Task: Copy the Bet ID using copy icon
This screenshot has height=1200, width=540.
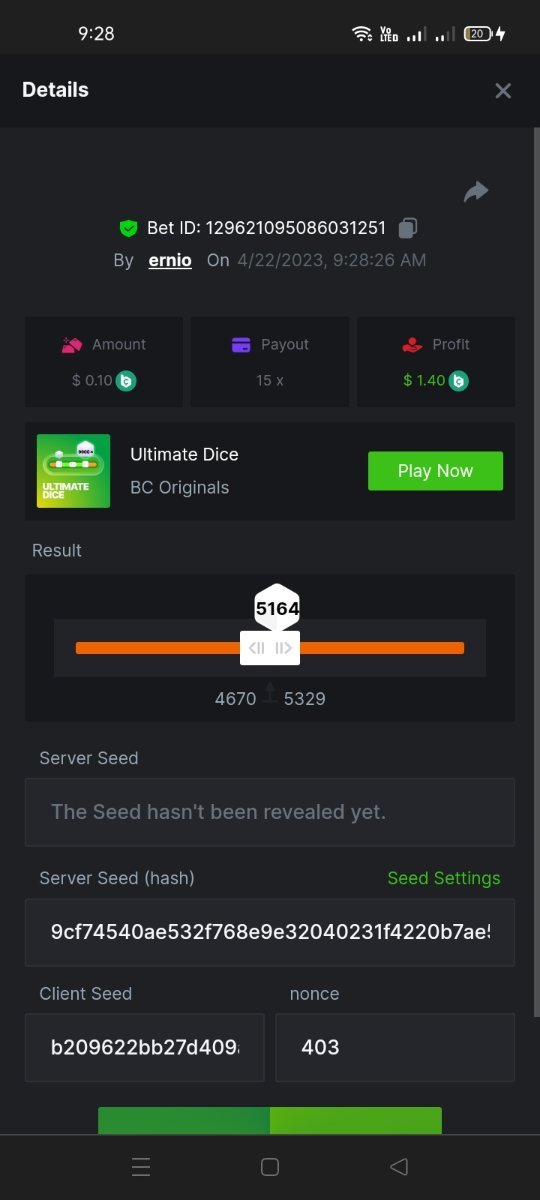Action: [x=407, y=228]
